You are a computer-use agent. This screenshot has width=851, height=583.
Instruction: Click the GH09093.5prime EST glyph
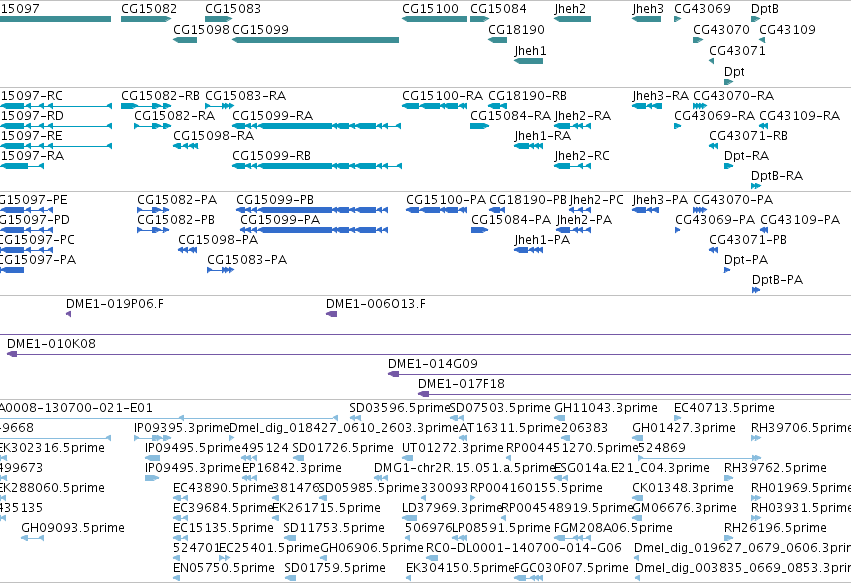33,538
